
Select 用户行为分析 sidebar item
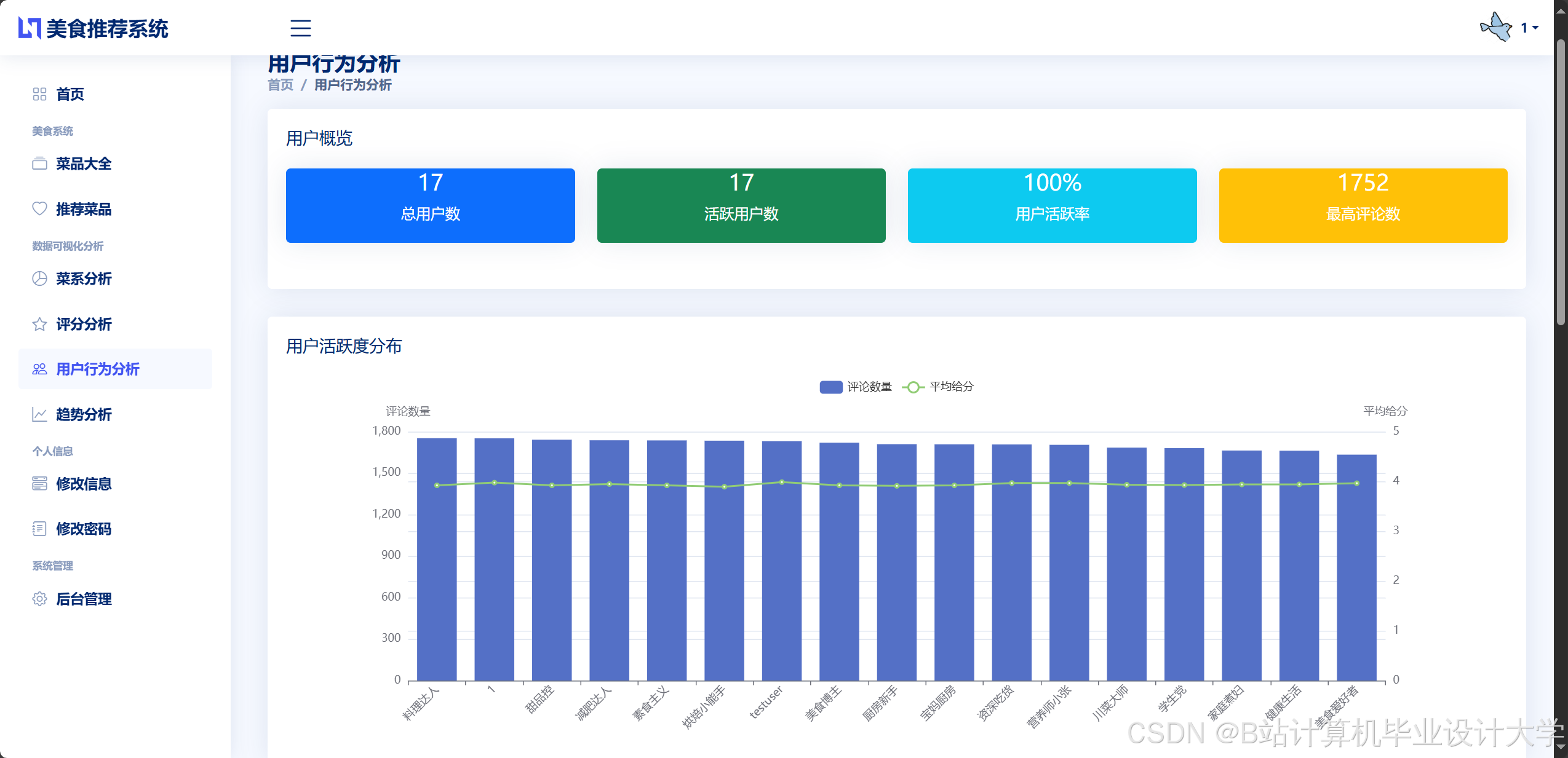[97, 369]
